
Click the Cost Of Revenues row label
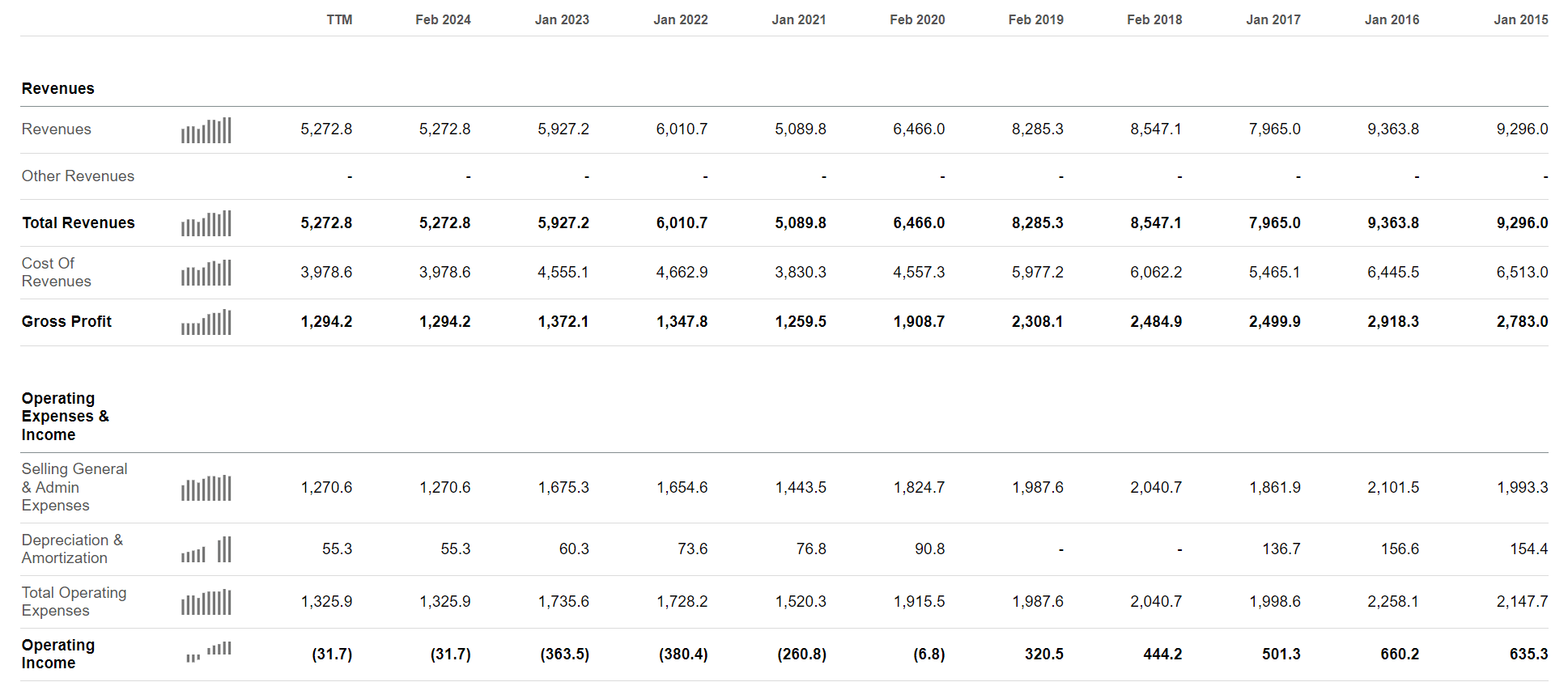click(56, 273)
